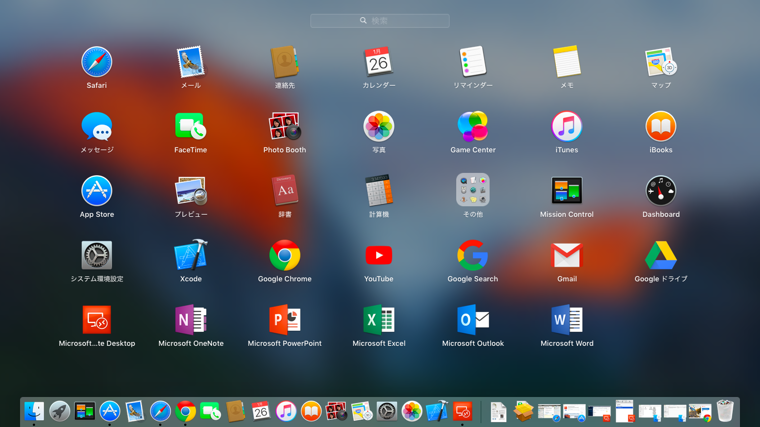This screenshot has height=427, width=760.
Task: Open FaceTime from the Launchpad grid
Action: tap(190, 127)
